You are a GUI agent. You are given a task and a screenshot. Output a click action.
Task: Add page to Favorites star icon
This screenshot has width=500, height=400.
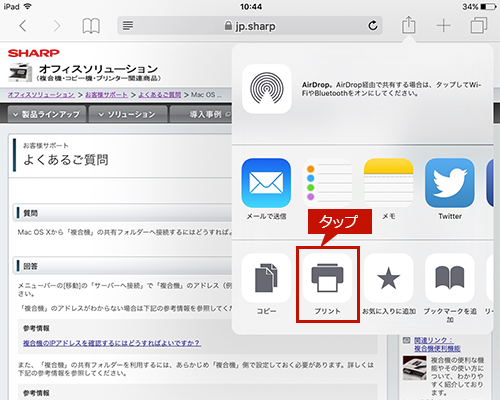tap(388, 278)
